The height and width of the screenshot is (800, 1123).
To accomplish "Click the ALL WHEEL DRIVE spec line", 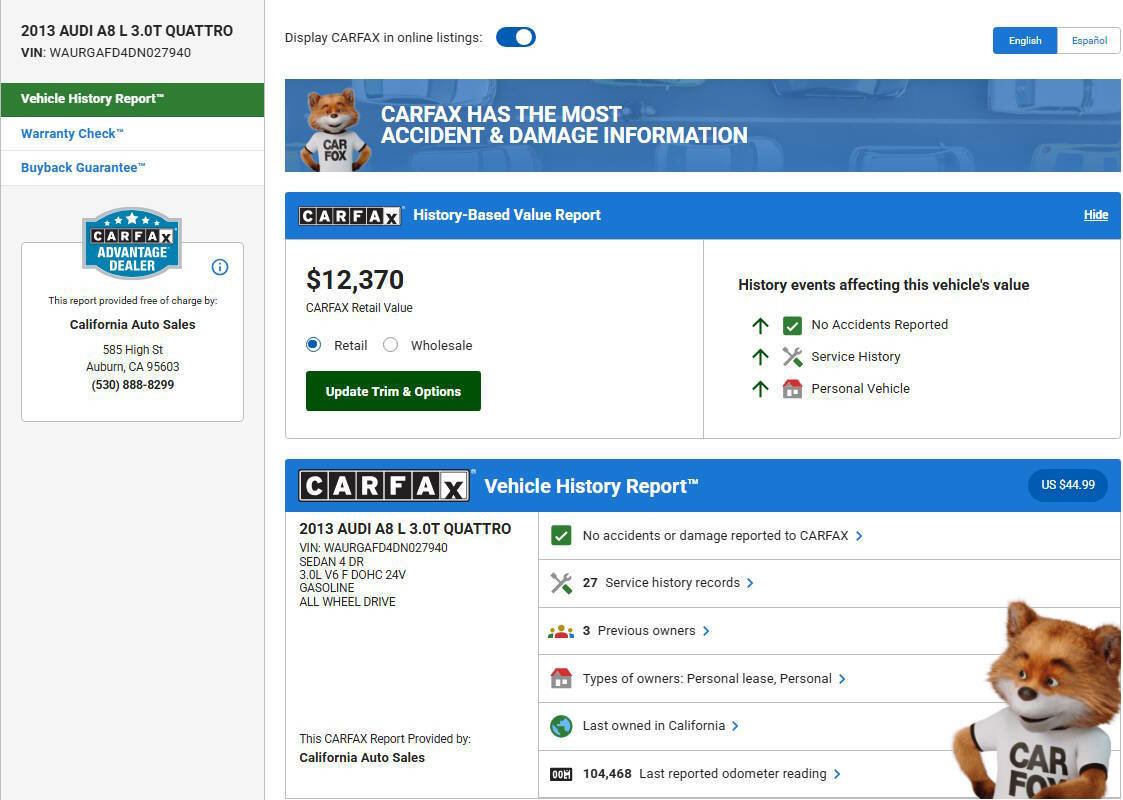I will tap(347, 602).
